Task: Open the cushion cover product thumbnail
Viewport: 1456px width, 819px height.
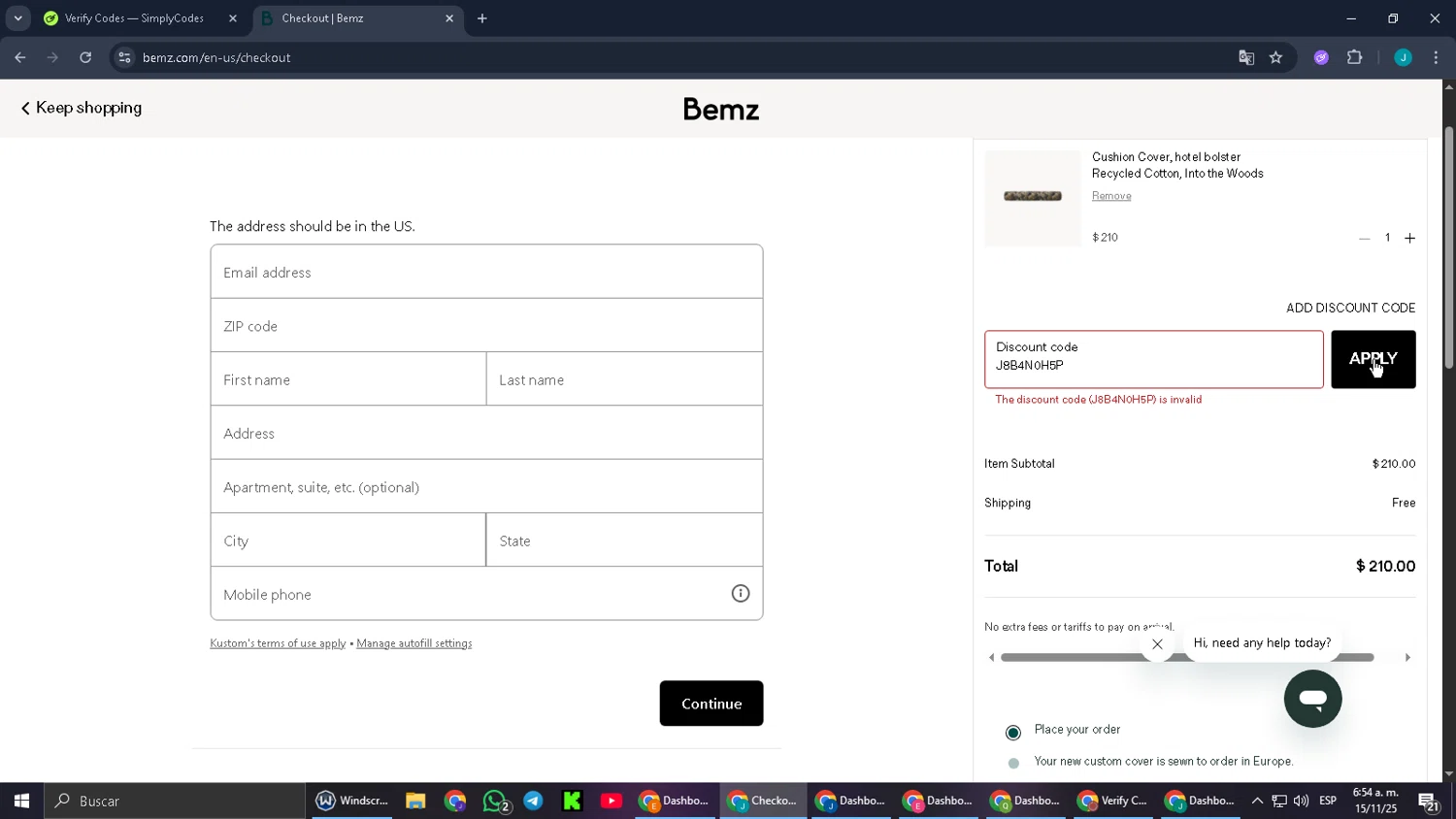Action: (x=1033, y=197)
